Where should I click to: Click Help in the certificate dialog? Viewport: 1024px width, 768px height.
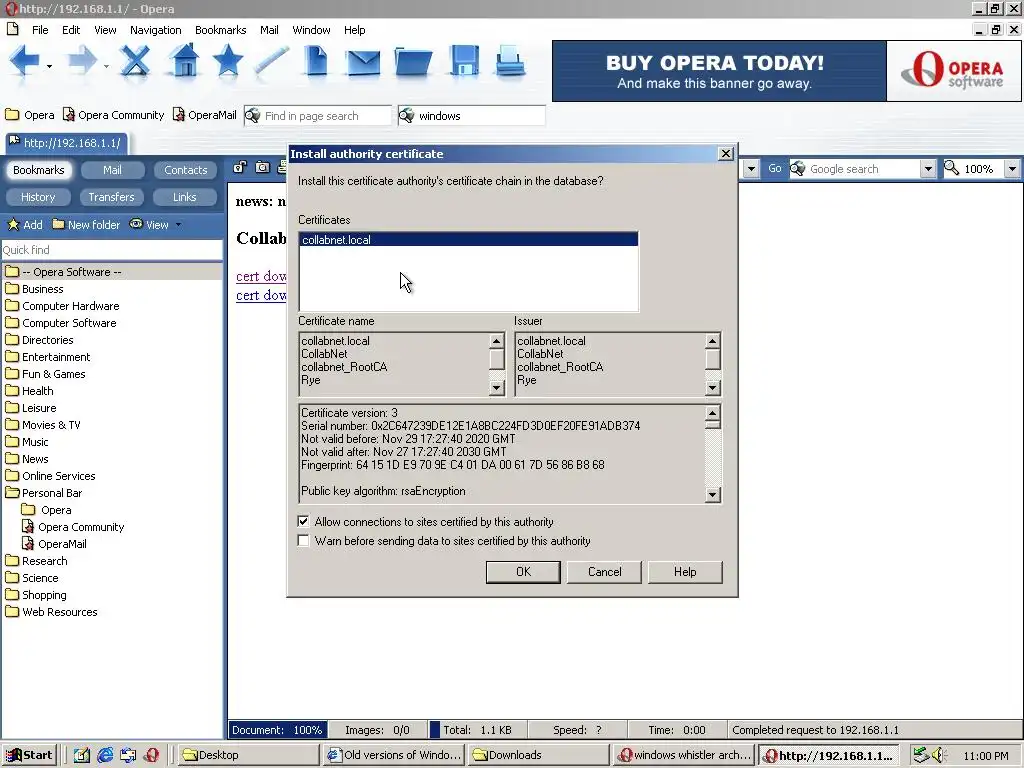[685, 572]
